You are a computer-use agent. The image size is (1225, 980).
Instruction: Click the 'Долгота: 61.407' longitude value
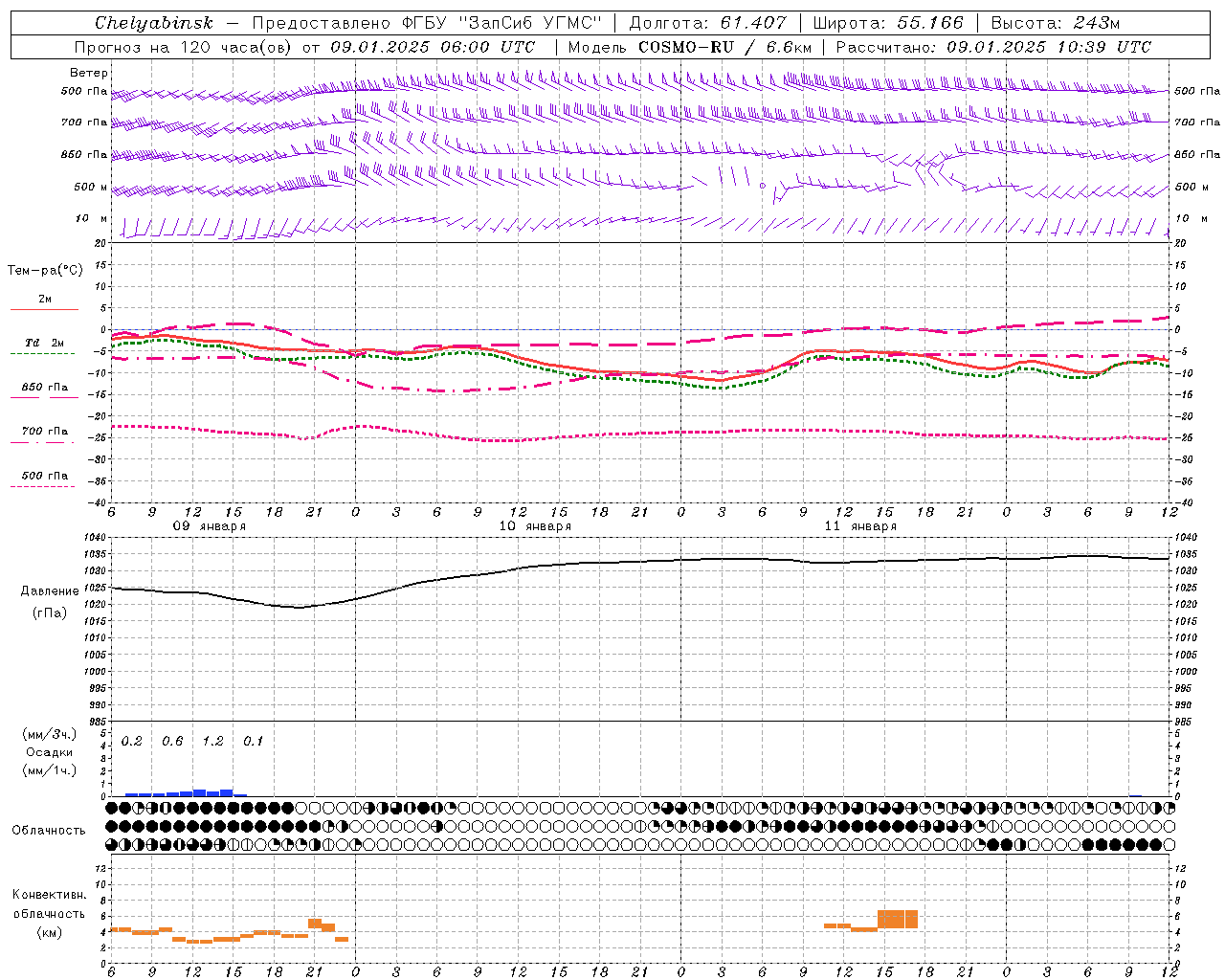tap(708, 23)
